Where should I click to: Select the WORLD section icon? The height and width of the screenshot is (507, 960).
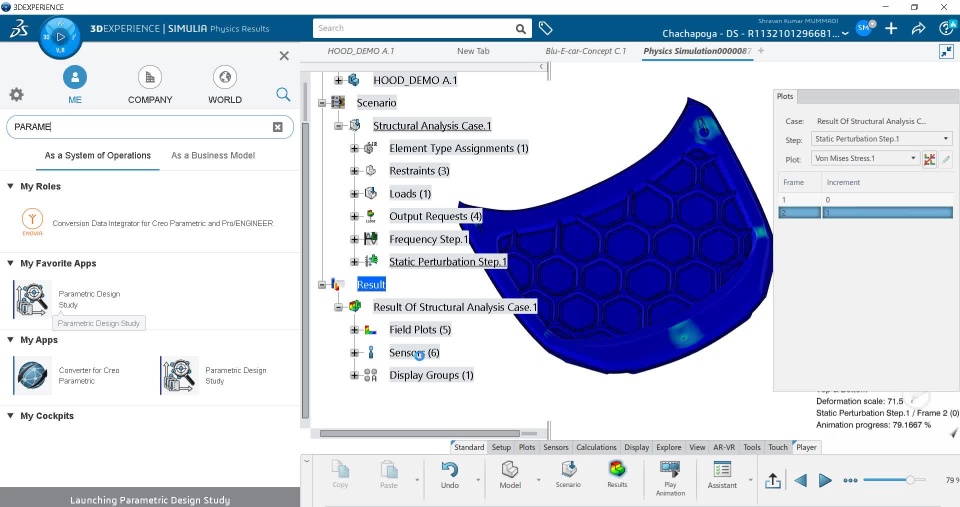coord(225,78)
